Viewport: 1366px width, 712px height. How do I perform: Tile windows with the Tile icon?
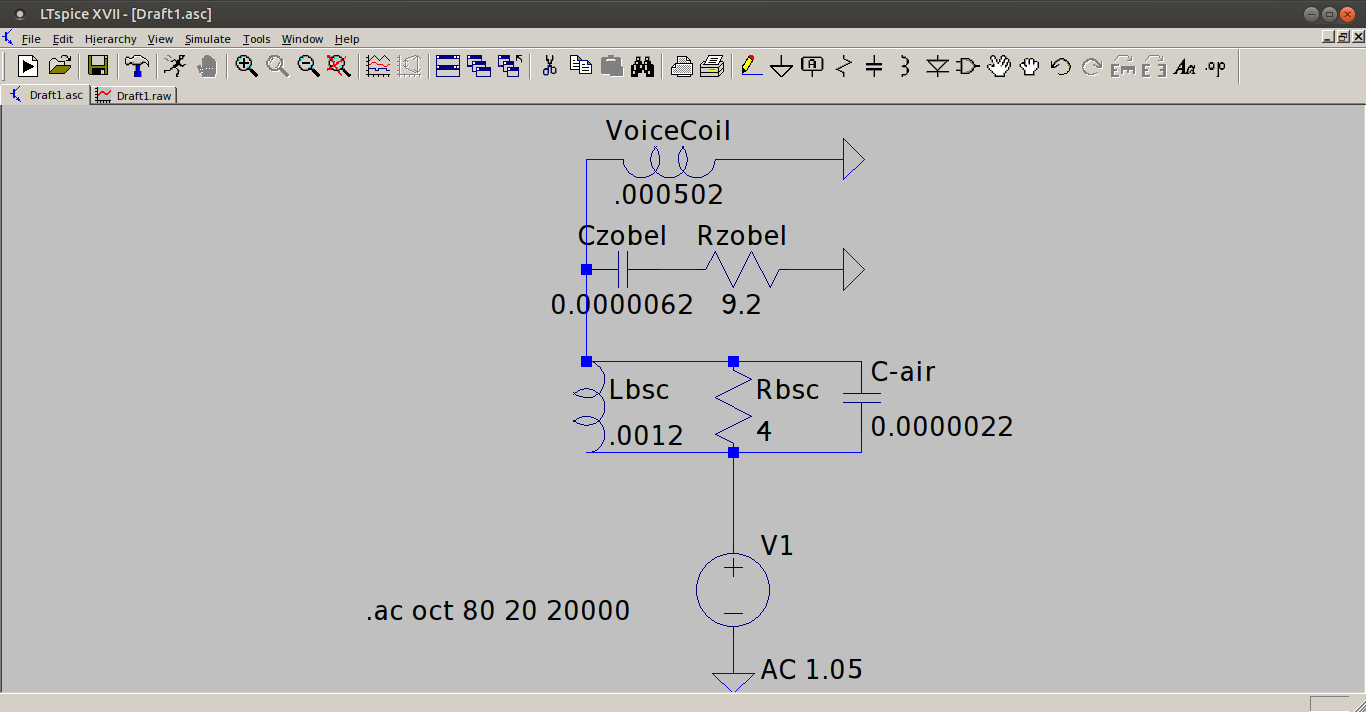tap(448, 66)
